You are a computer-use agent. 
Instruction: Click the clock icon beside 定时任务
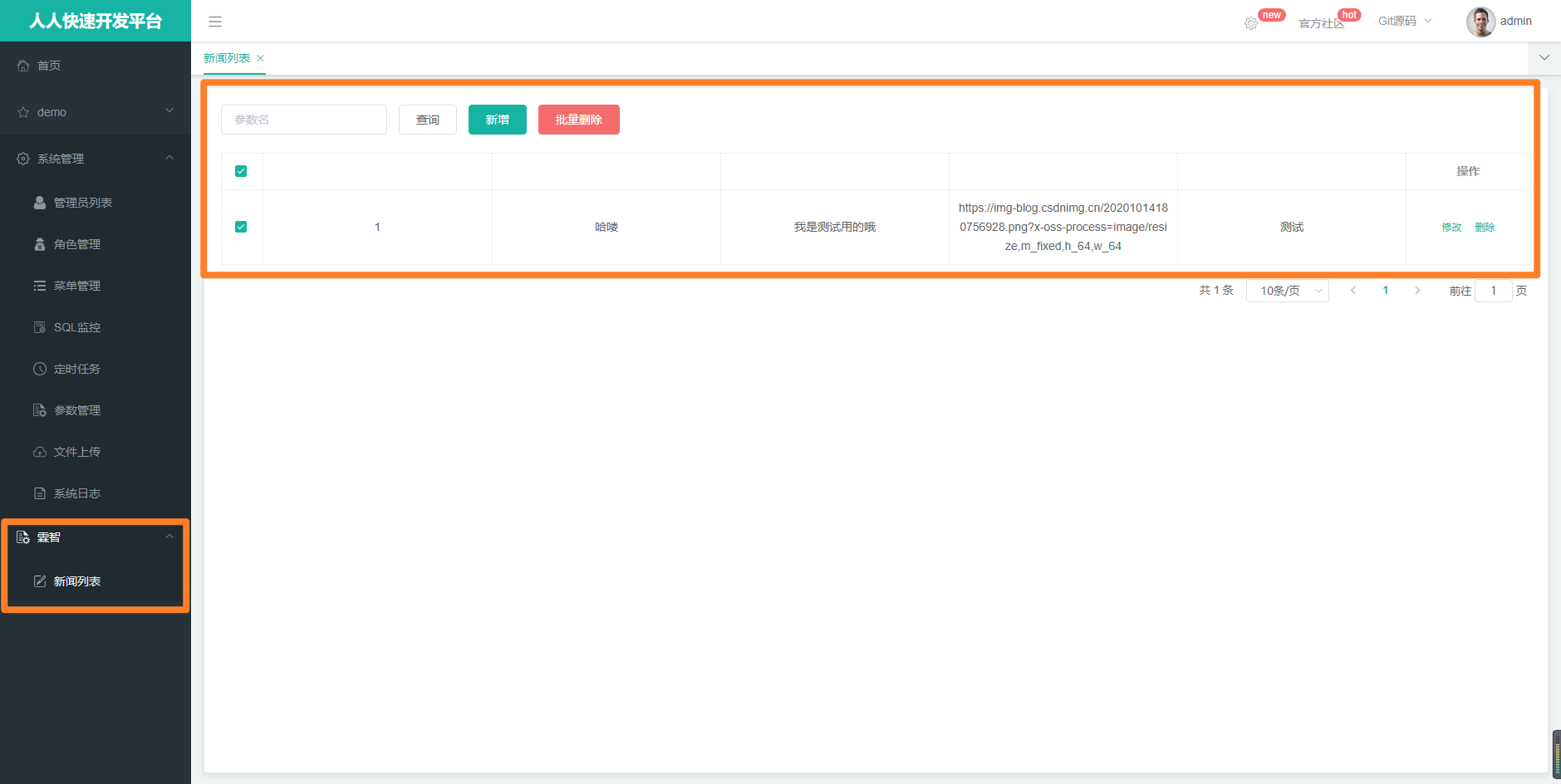click(x=40, y=369)
